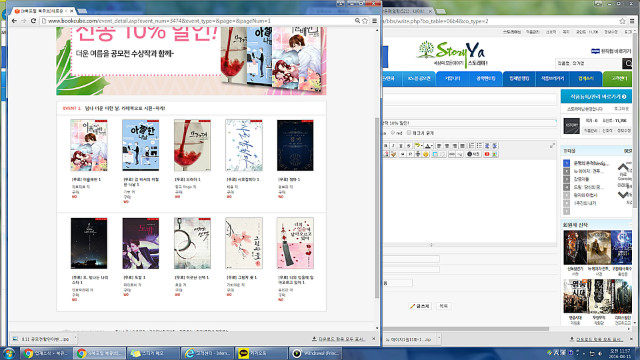
Task: Open the font color dropdown arrow
Action: click(x=431, y=146)
